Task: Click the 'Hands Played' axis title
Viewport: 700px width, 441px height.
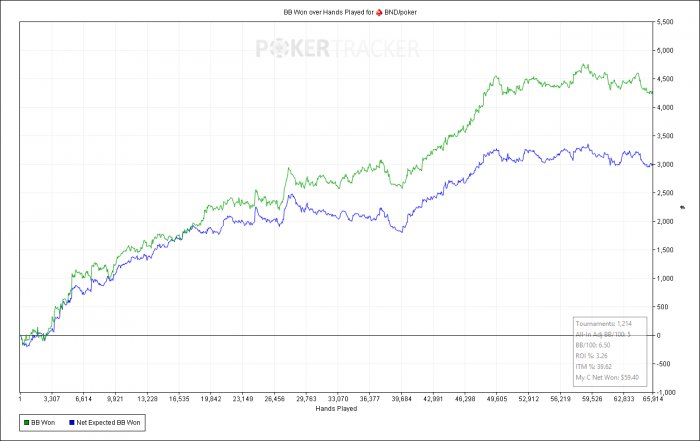Action: pyautogui.click(x=336, y=408)
